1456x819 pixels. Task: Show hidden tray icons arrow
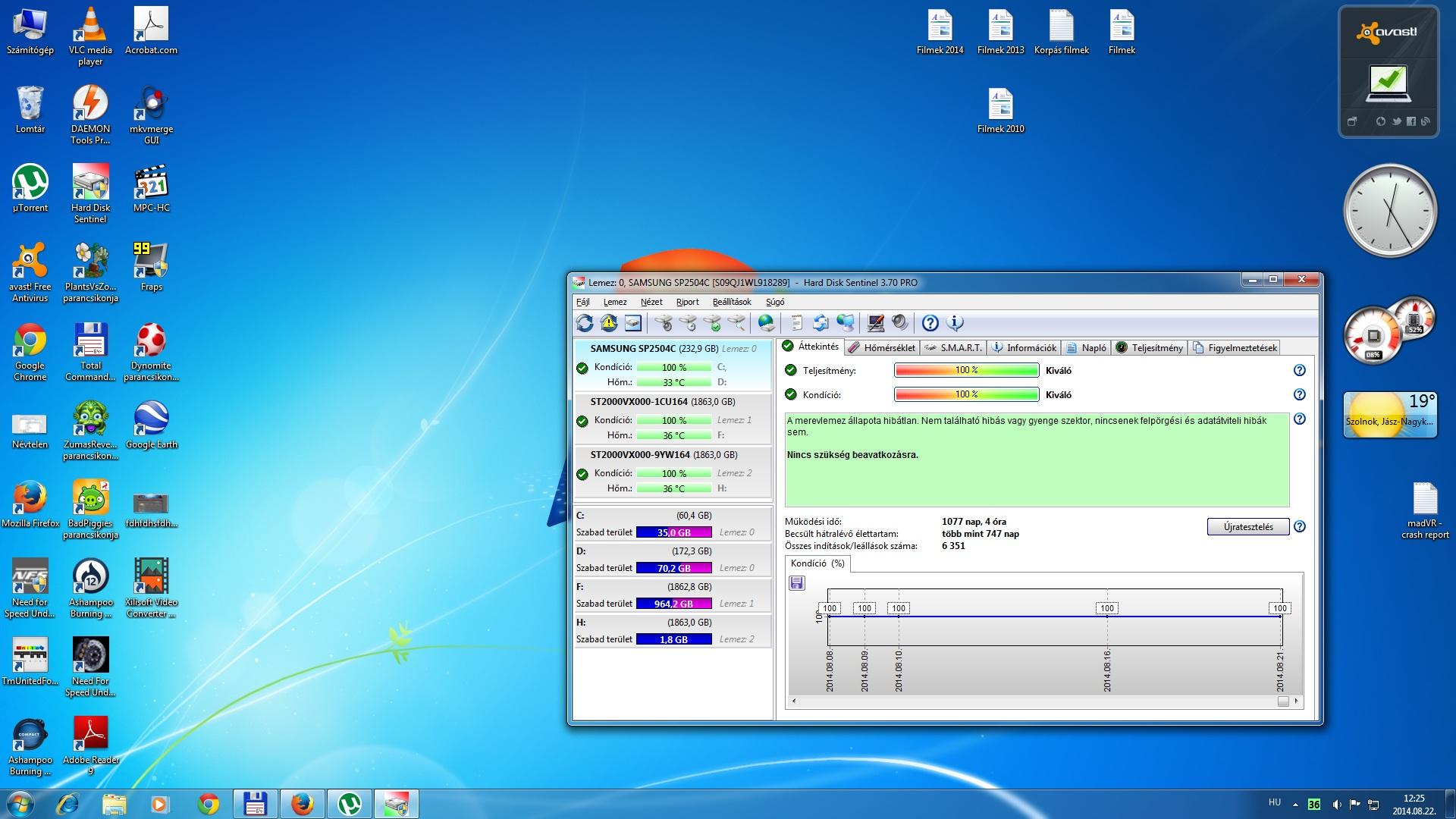1295,804
